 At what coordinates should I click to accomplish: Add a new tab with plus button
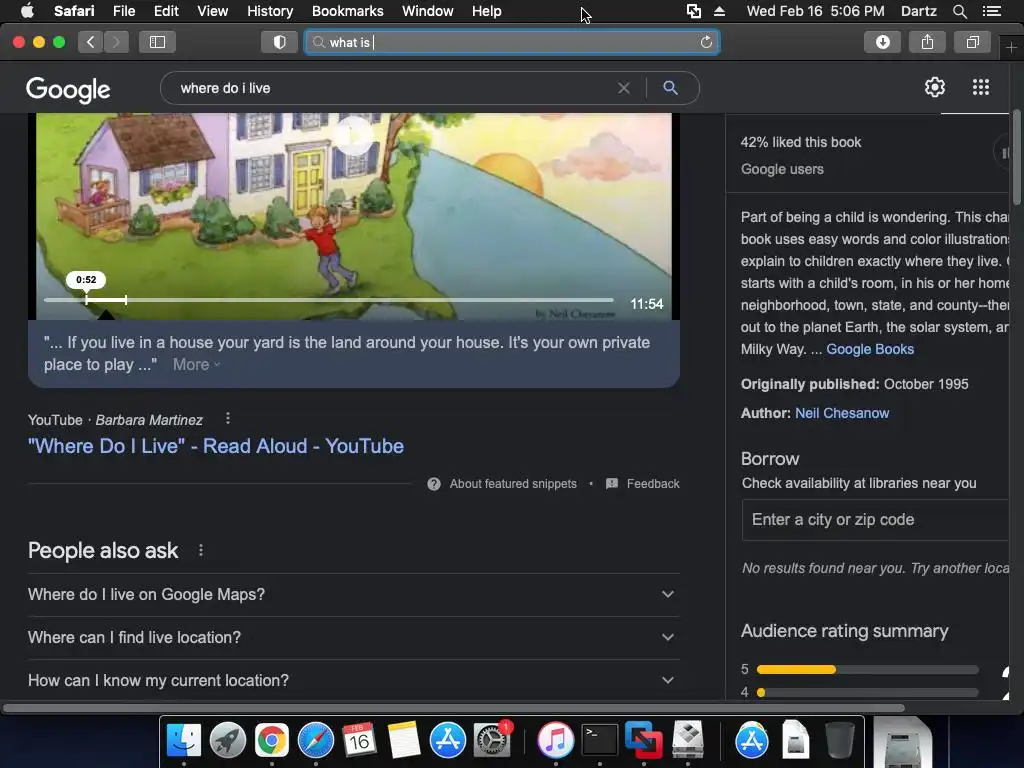(x=1011, y=47)
